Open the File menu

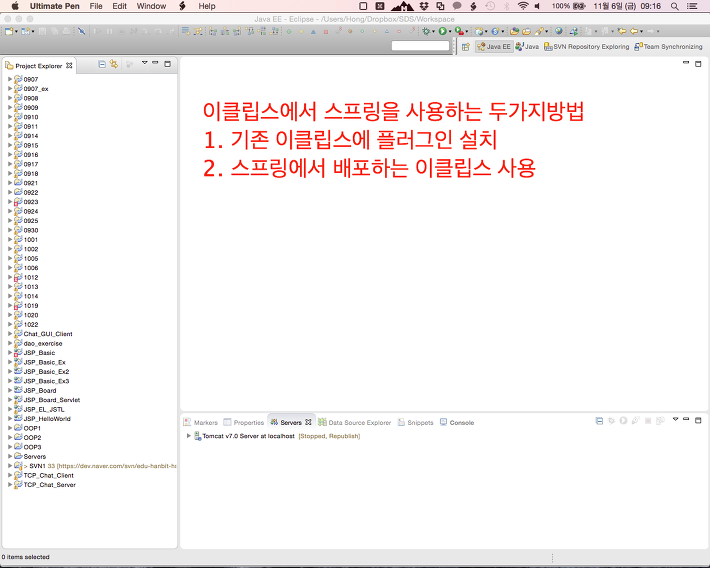pos(96,6)
